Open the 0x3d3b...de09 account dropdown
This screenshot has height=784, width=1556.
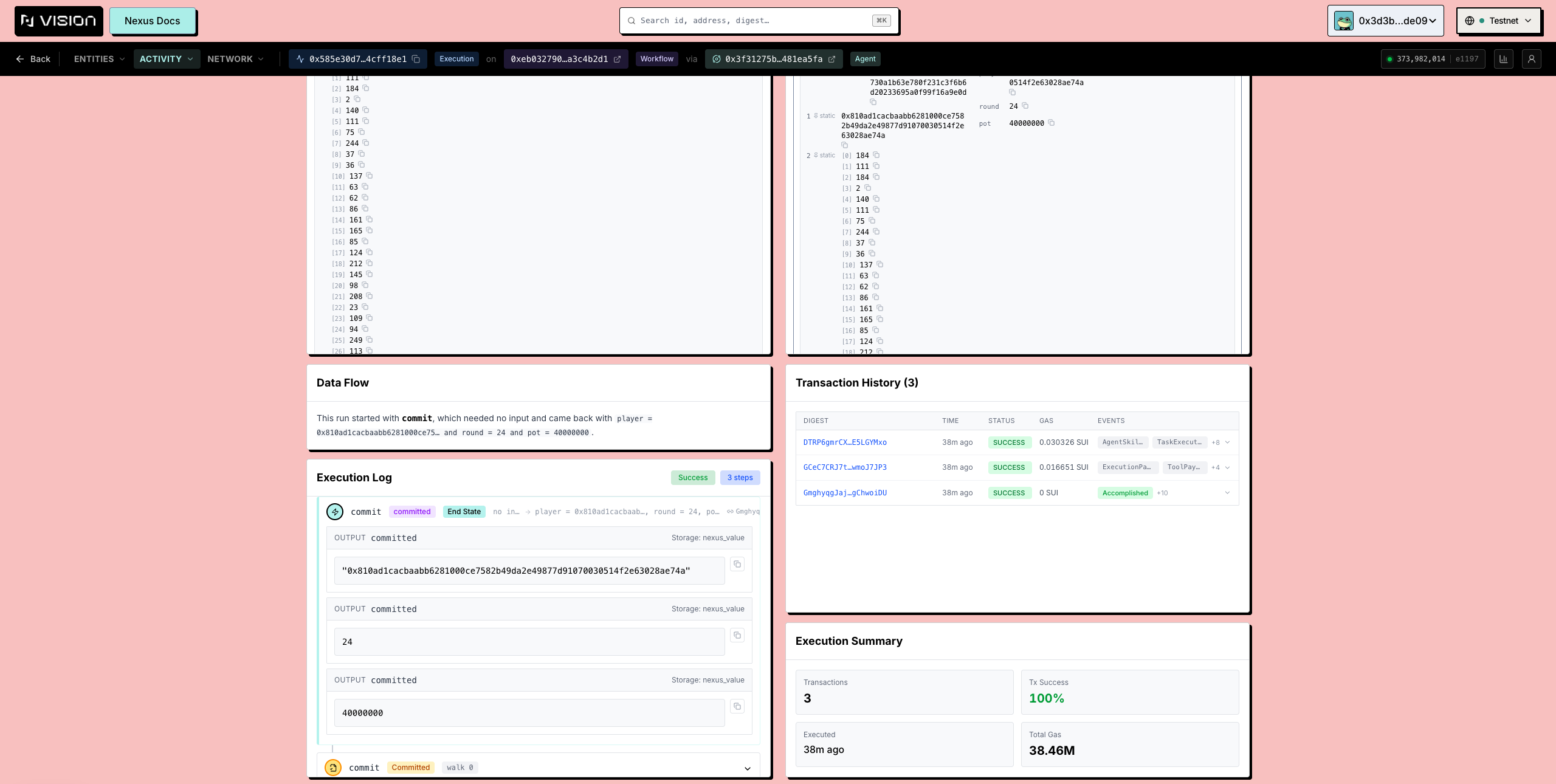1385,21
